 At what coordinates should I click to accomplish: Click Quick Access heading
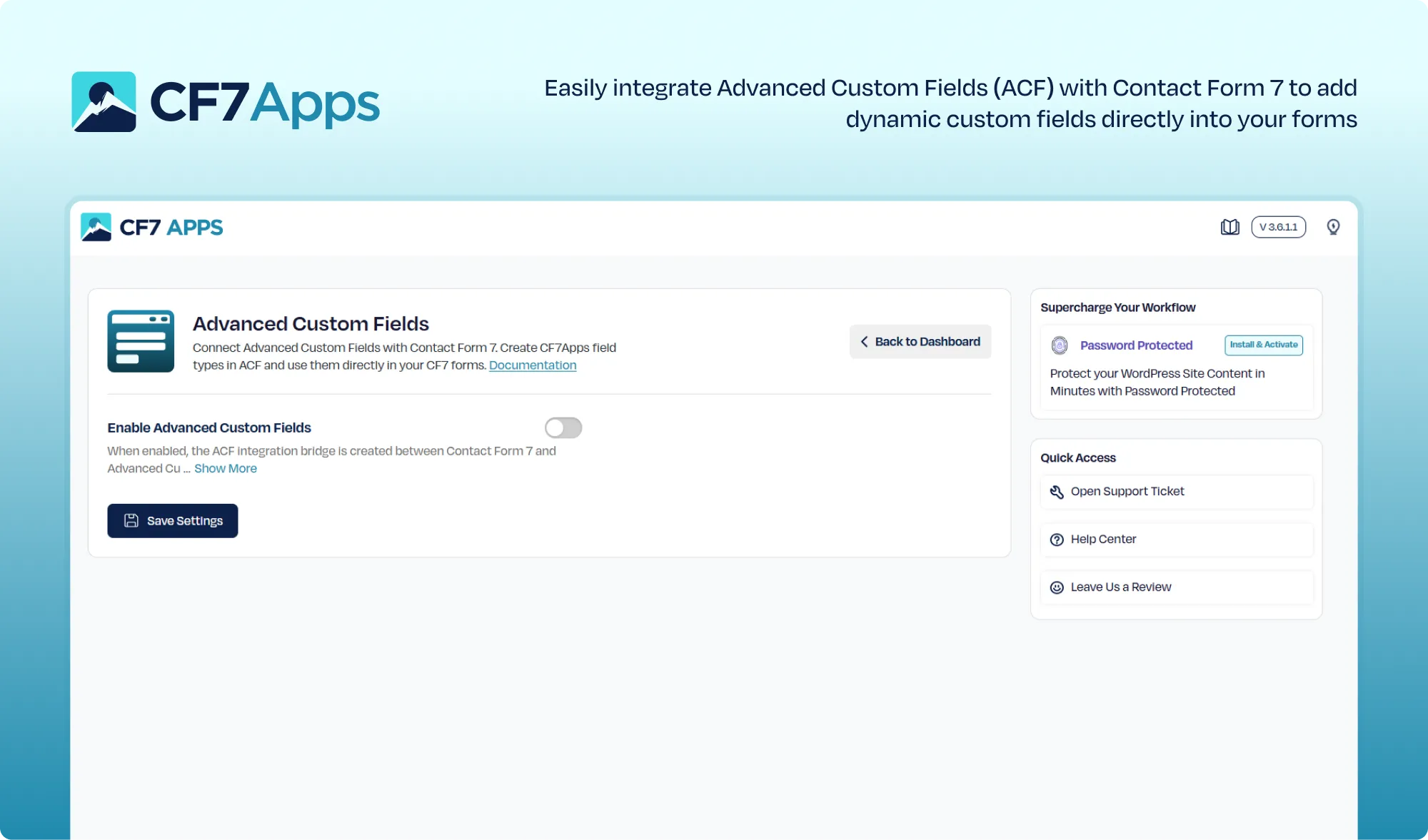(x=1077, y=458)
